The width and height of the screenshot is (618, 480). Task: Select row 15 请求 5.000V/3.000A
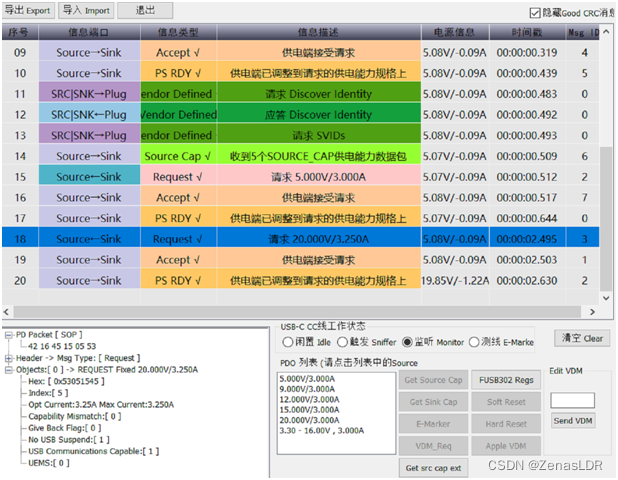(300, 177)
